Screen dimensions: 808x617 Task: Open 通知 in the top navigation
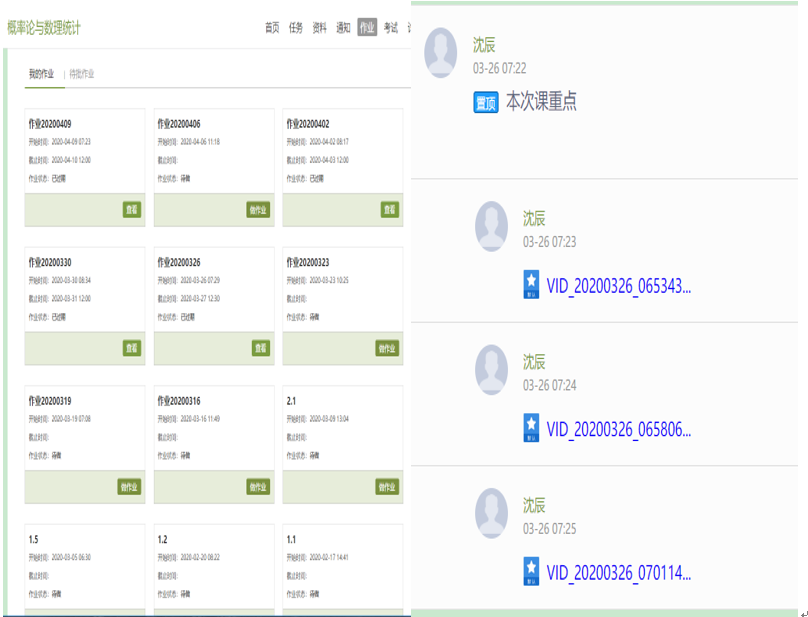coord(343,28)
